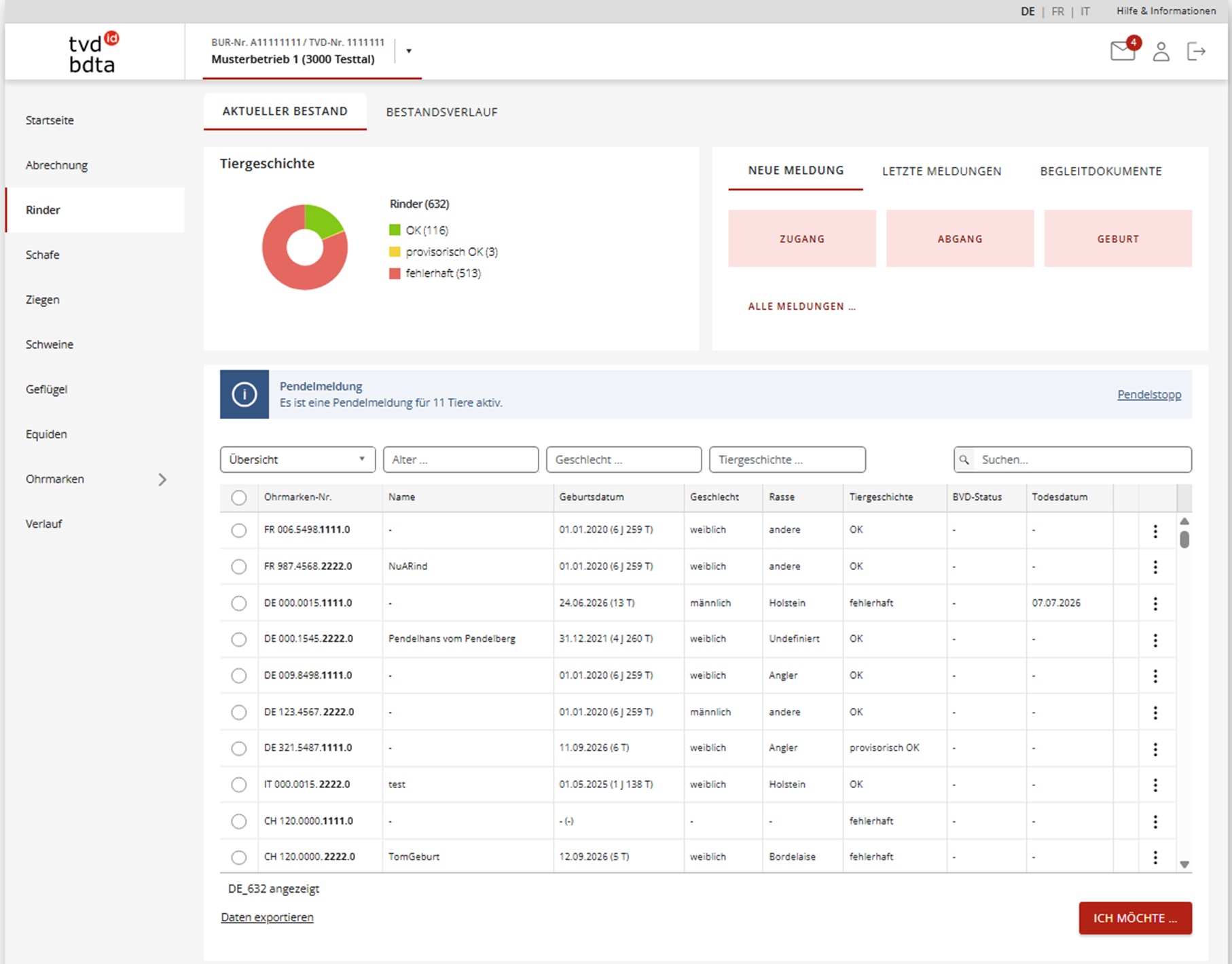Switch to Begleitdokumente tab
This screenshot has height=964, width=1232.
pyautogui.click(x=1101, y=171)
